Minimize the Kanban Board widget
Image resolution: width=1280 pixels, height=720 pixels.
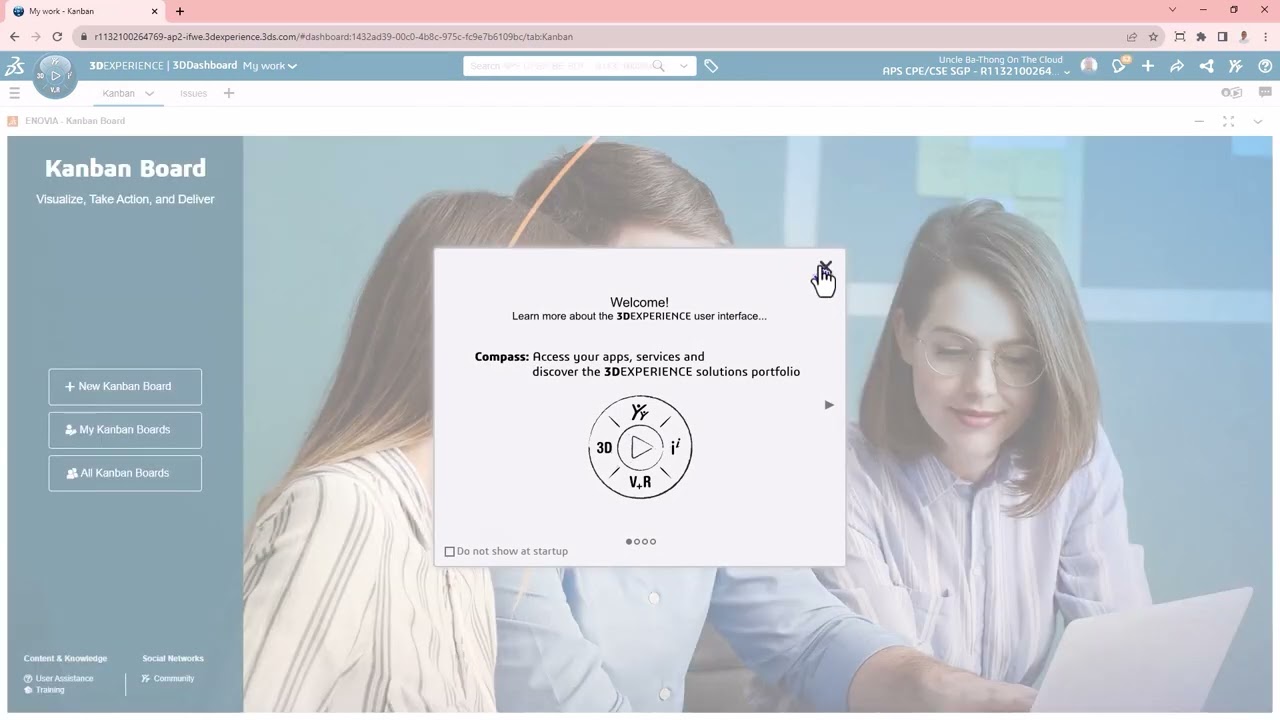[x=1199, y=121]
